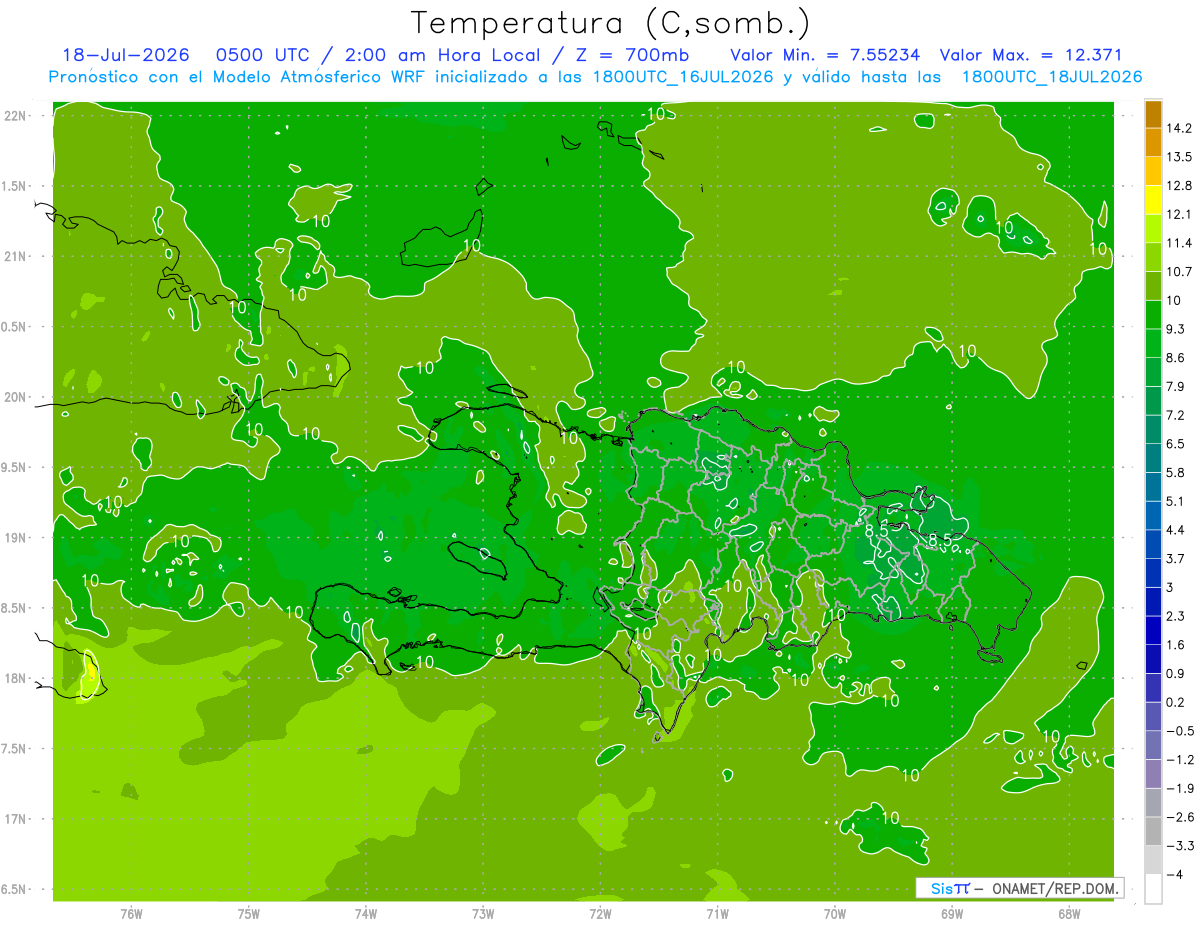Image resolution: width=1200 pixels, height=927 pixels.
Task: Click the '14.2' colorbar value
Action: pyautogui.click(x=1180, y=128)
